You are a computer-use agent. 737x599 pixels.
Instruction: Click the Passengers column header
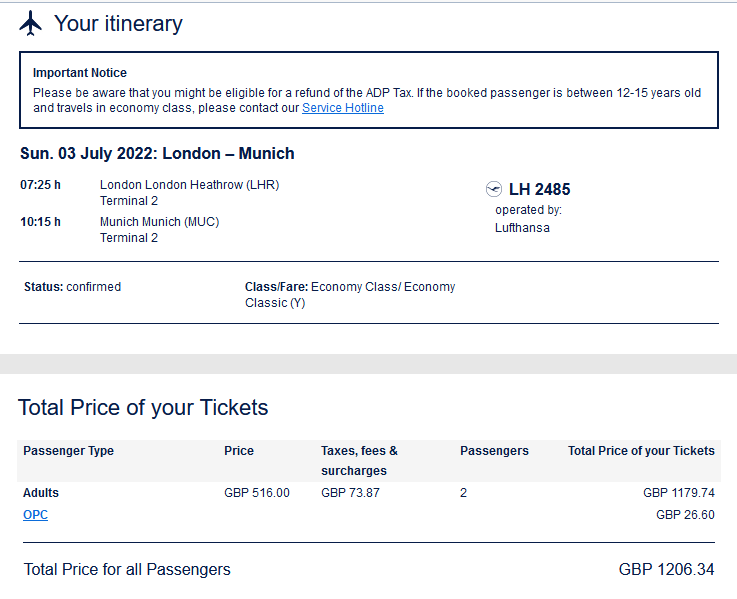click(494, 451)
